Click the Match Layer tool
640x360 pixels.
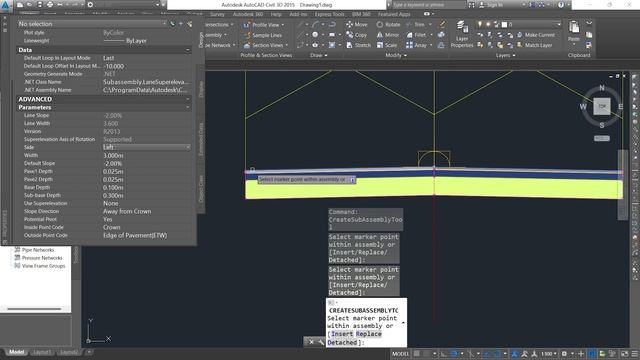535,45
